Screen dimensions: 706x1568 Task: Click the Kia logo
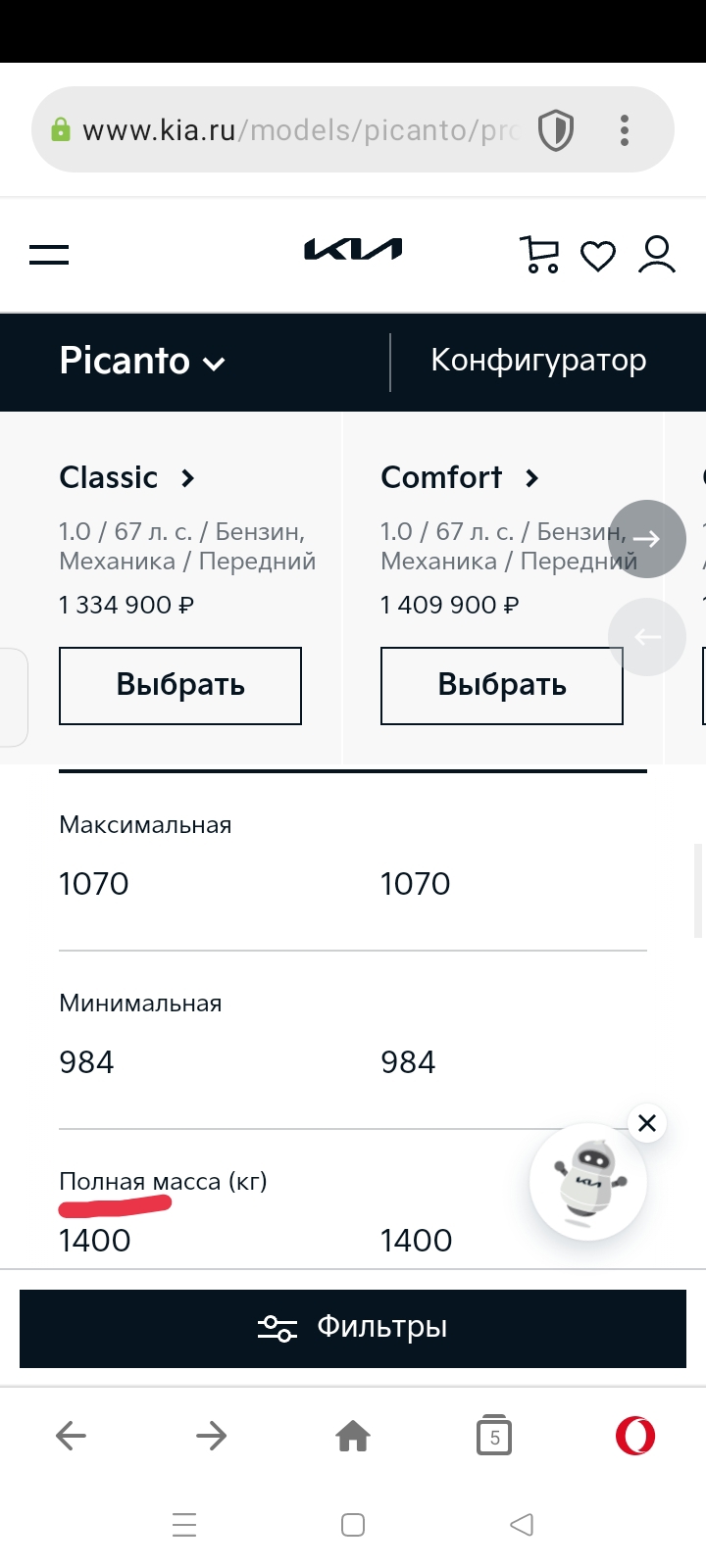(353, 251)
